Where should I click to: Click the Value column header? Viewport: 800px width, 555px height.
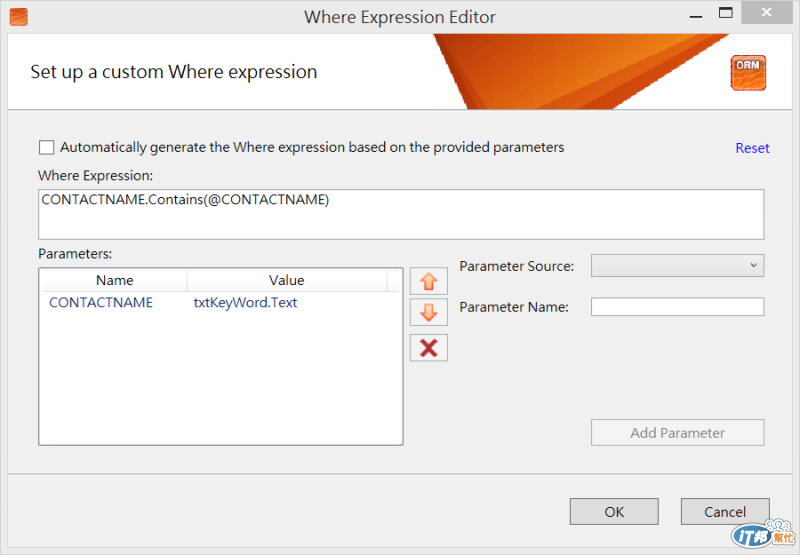(287, 280)
